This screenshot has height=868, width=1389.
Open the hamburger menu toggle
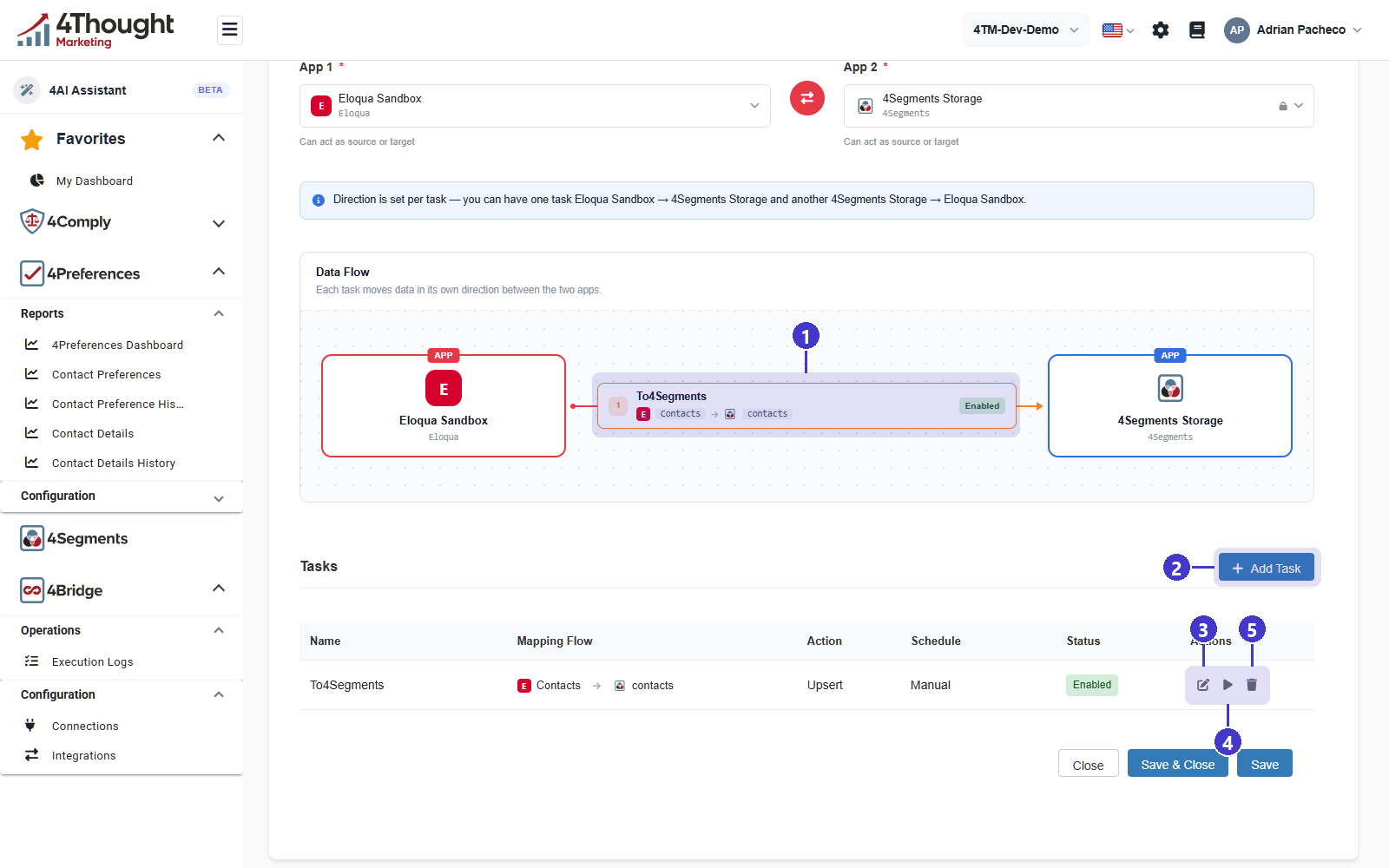229,30
